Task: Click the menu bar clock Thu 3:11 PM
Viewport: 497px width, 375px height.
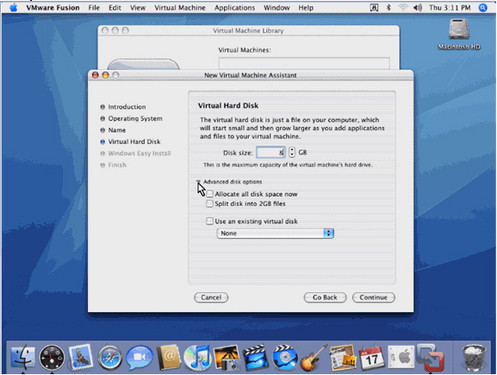Action: pyautogui.click(x=450, y=8)
